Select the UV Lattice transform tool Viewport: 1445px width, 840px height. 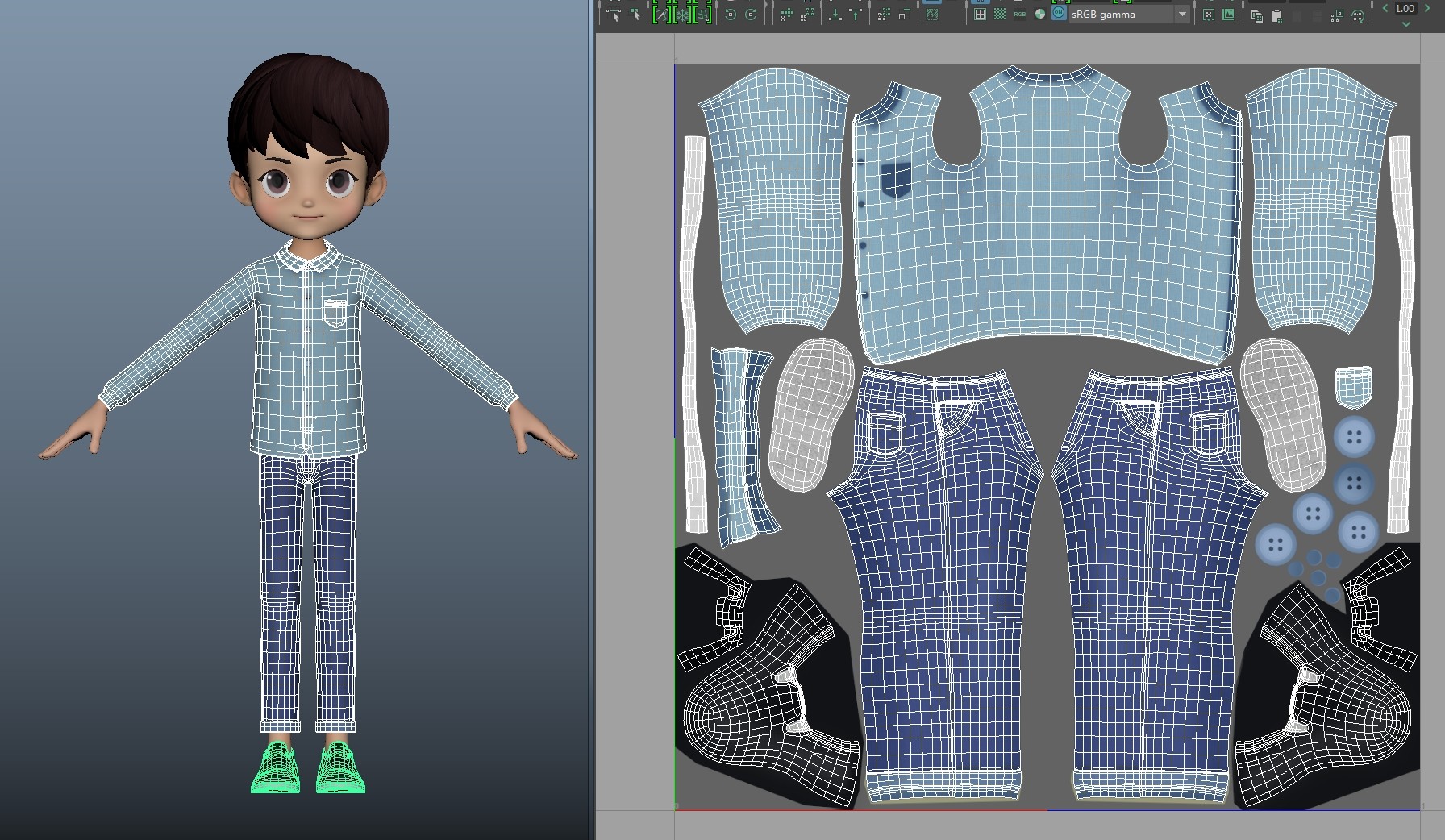pos(702,15)
